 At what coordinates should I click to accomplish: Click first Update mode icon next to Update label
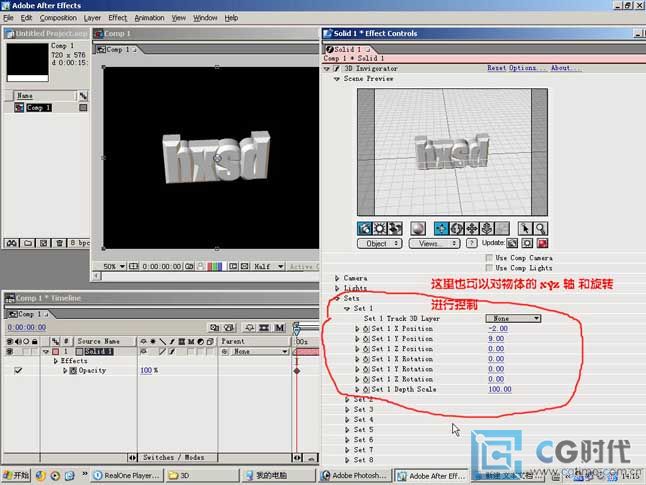[x=512, y=243]
